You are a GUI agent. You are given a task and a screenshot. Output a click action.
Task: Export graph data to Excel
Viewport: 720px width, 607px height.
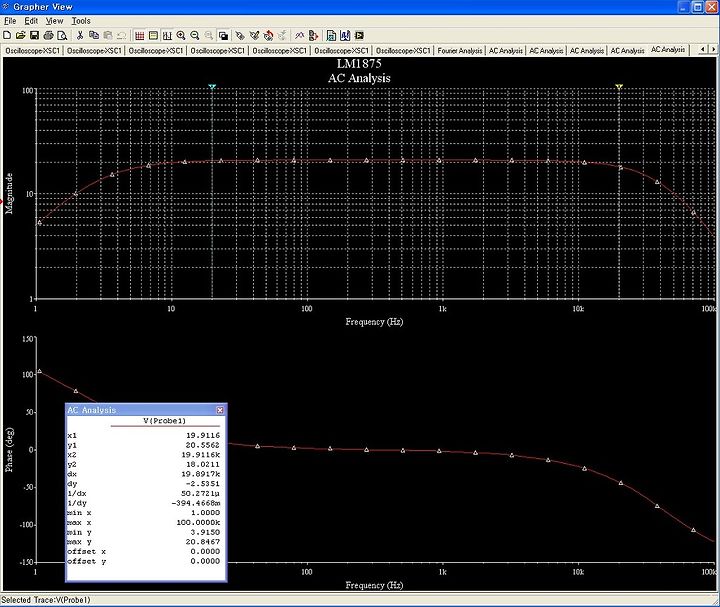coord(331,35)
